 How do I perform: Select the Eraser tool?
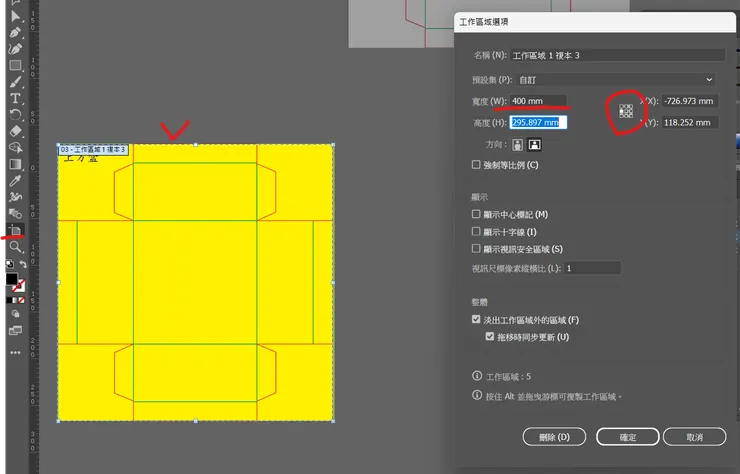coord(15,131)
